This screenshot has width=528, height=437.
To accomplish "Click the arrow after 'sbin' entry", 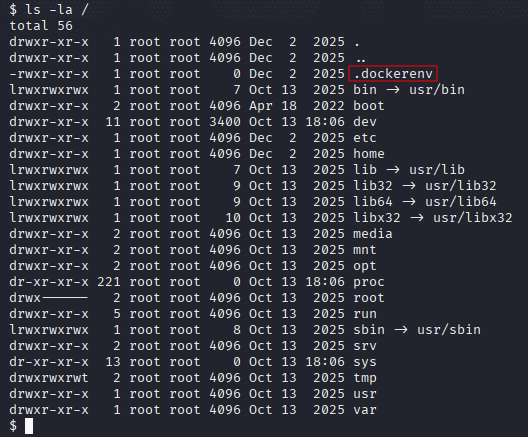I will (401, 330).
